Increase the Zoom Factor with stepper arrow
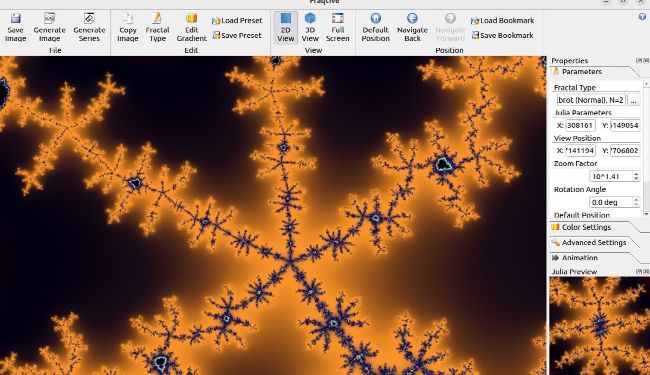 click(636, 174)
